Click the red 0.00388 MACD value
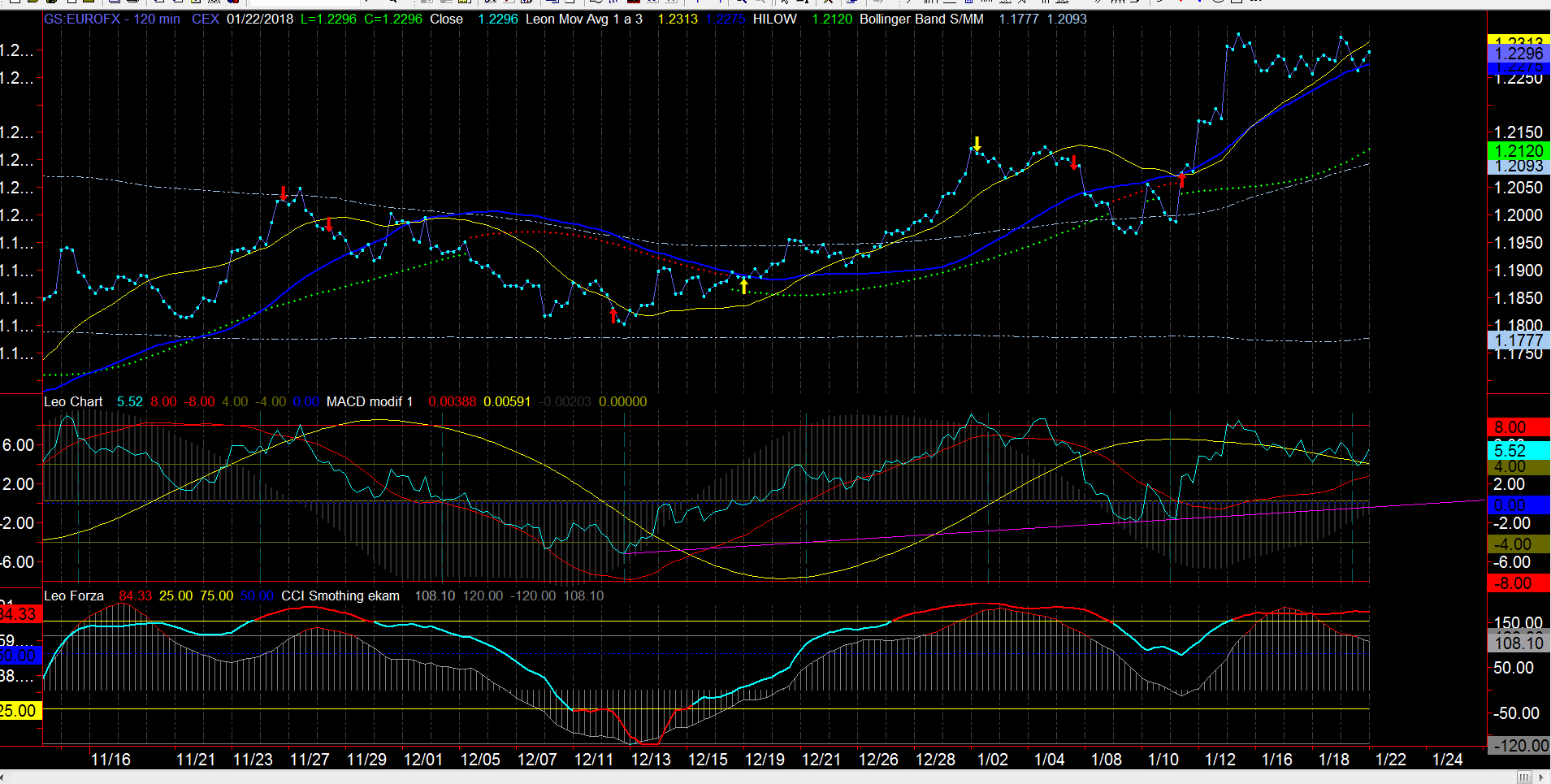The height and width of the screenshot is (784, 1551). 452,401
